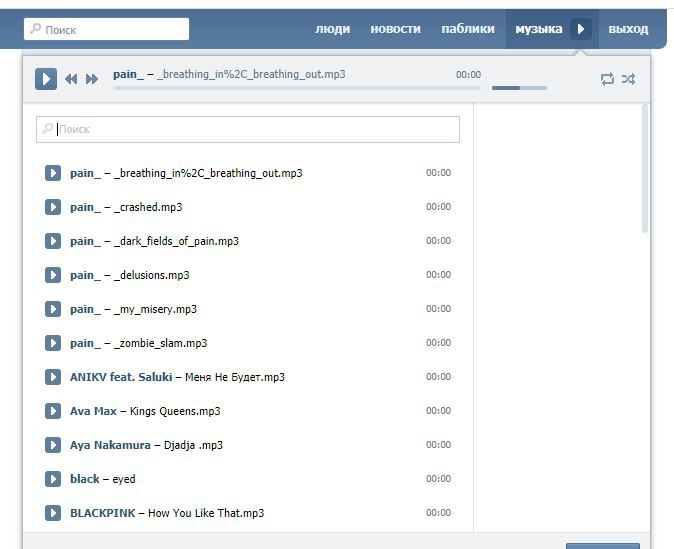The height and width of the screenshot is (549, 674).
Task: Open the музыка menu item
Action: [x=539, y=29]
